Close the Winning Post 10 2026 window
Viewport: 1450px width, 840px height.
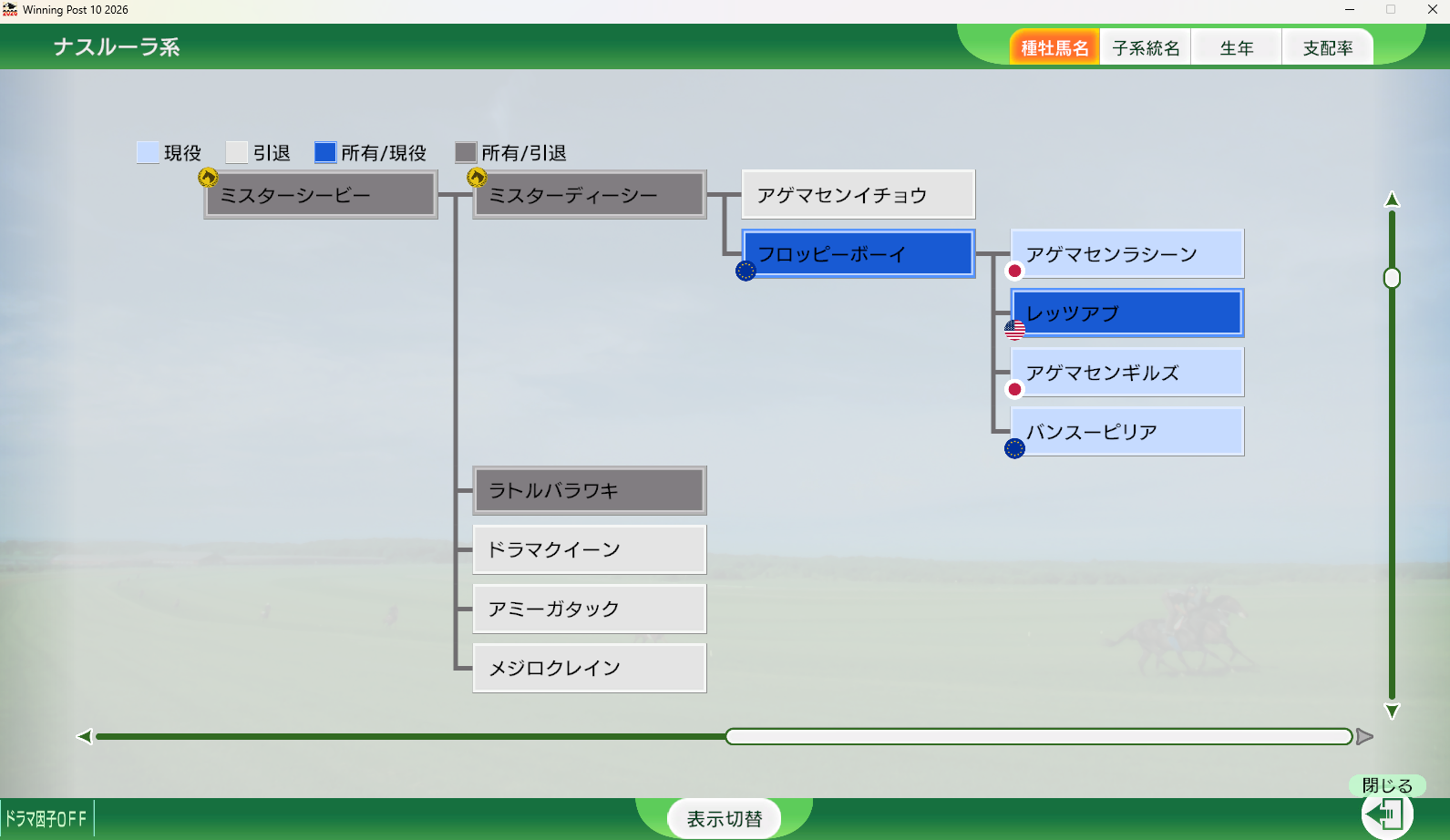1432,10
